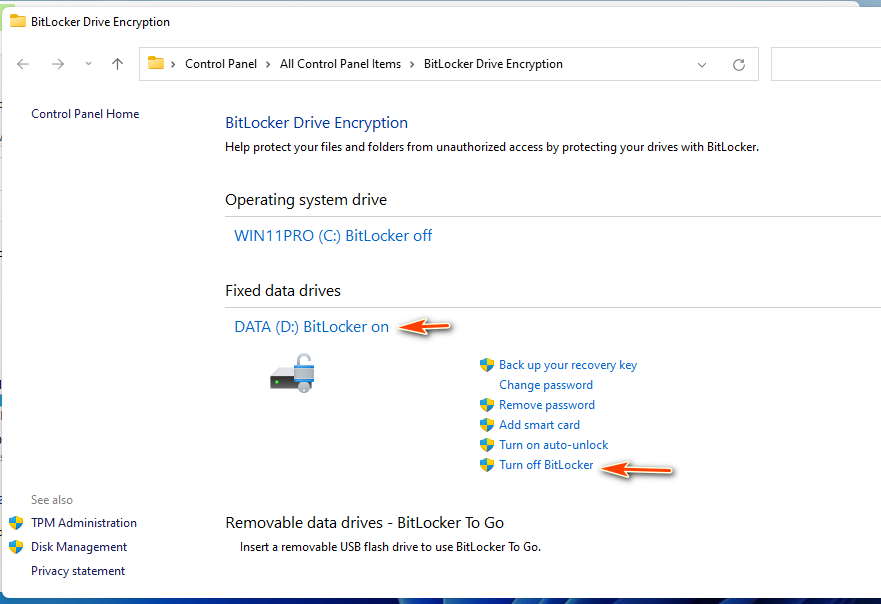881x604 pixels.
Task: Click the Back navigation arrow
Action: coord(23,64)
